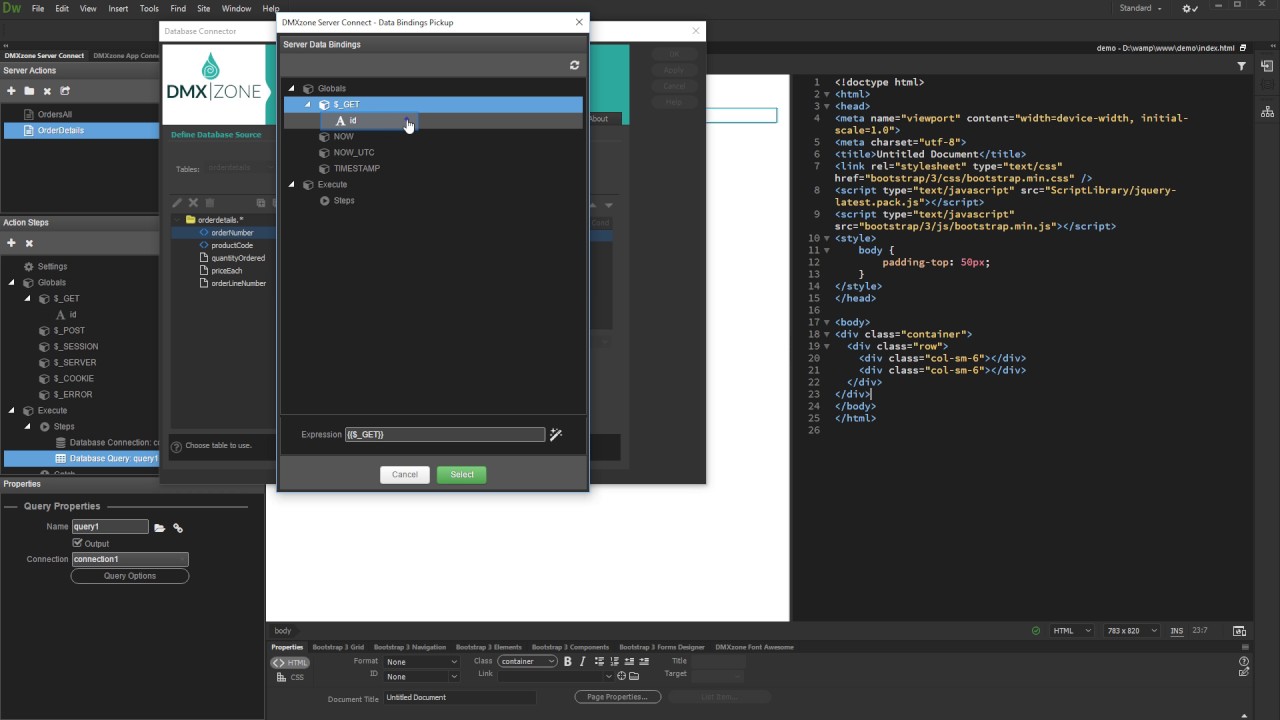Screen dimensions: 1280x720
Task: Add a new server action
Action: (11, 91)
